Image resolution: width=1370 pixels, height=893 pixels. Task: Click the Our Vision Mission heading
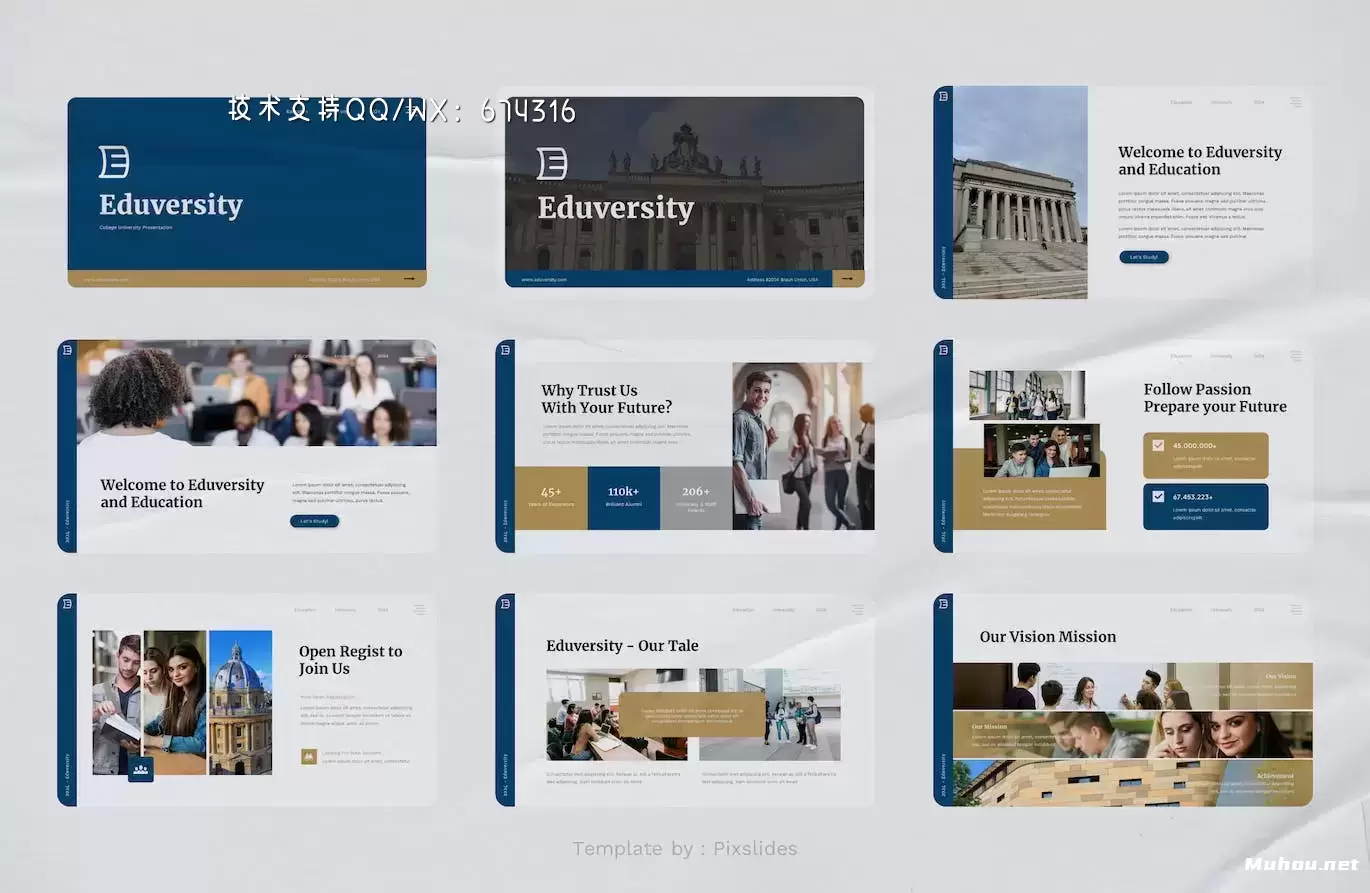click(1048, 637)
